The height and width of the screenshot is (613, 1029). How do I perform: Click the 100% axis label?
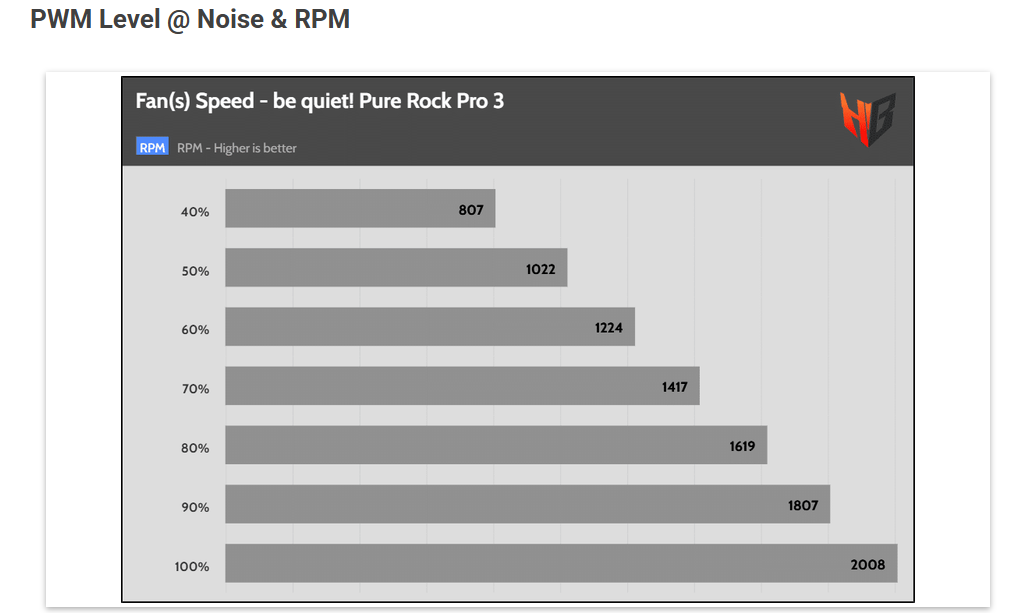(x=192, y=566)
